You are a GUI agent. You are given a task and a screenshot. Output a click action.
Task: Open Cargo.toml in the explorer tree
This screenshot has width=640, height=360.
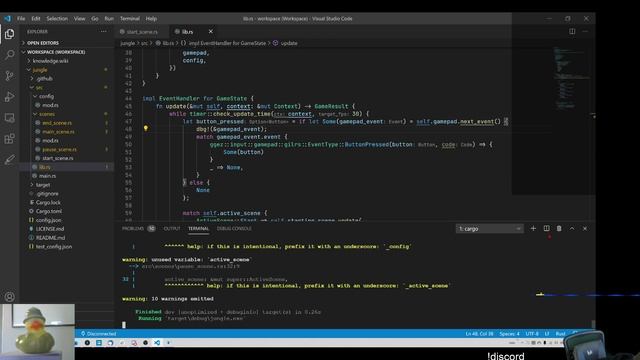[49, 211]
